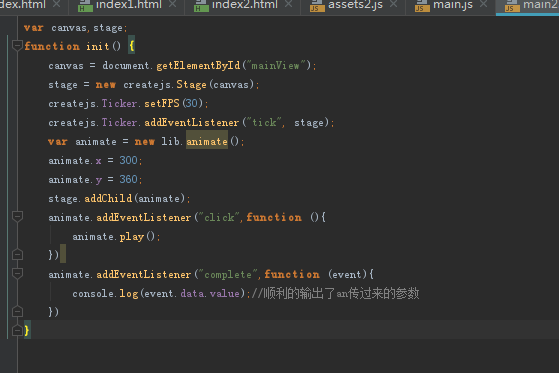Click the "mainView" string literal

(276, 65)
